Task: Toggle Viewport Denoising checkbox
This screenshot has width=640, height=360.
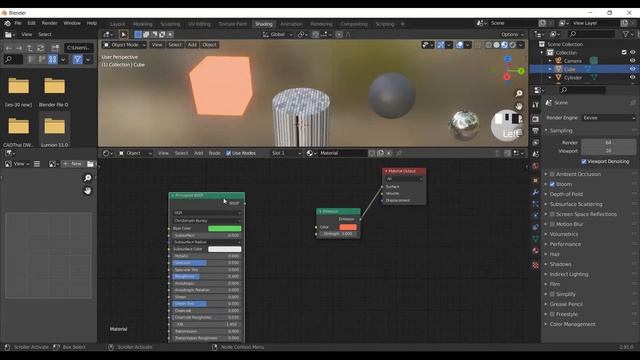Action: tap(584, 162)
